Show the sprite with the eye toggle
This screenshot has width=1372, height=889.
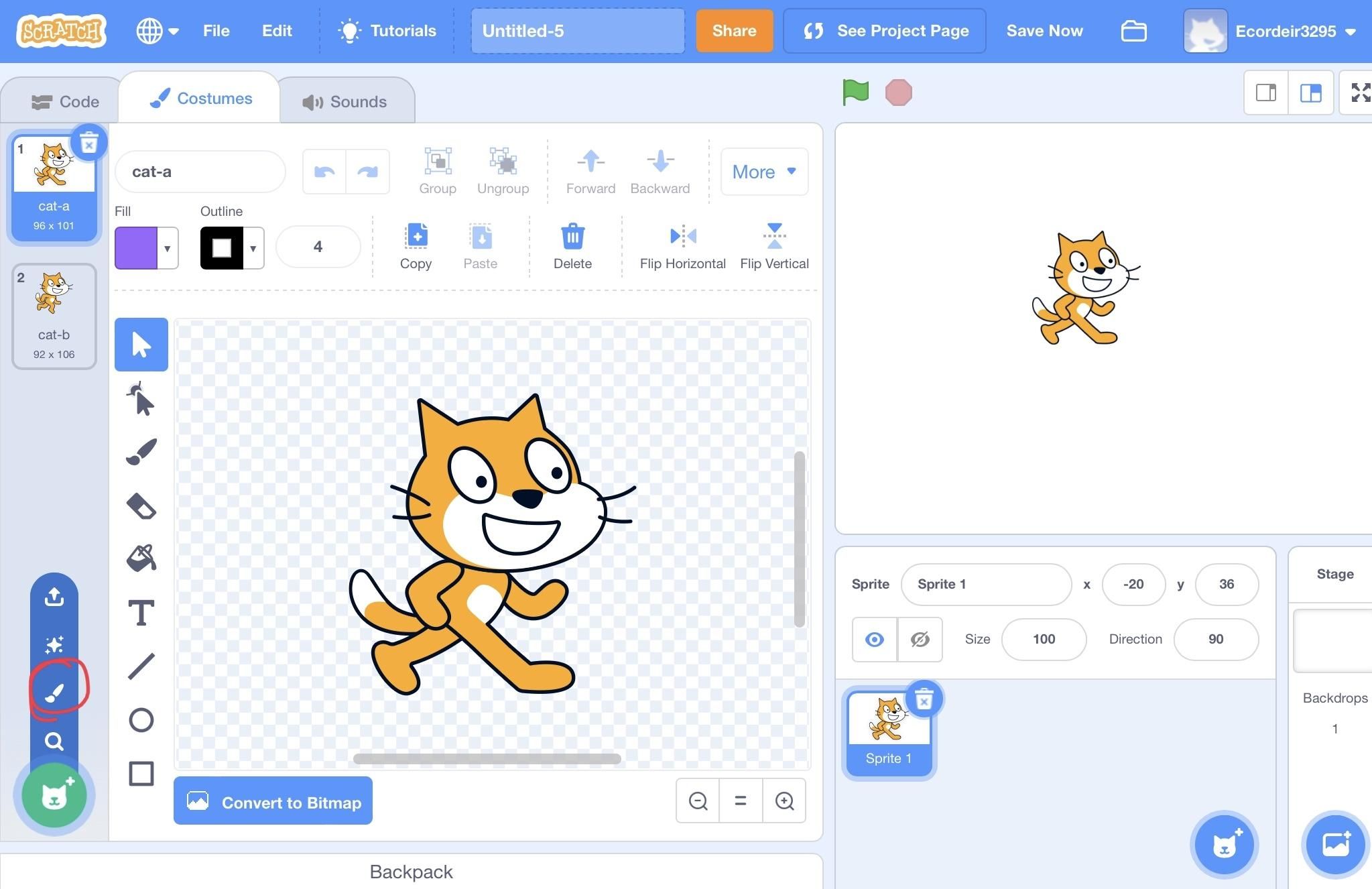pyautogui.click(x=873, y=639)
